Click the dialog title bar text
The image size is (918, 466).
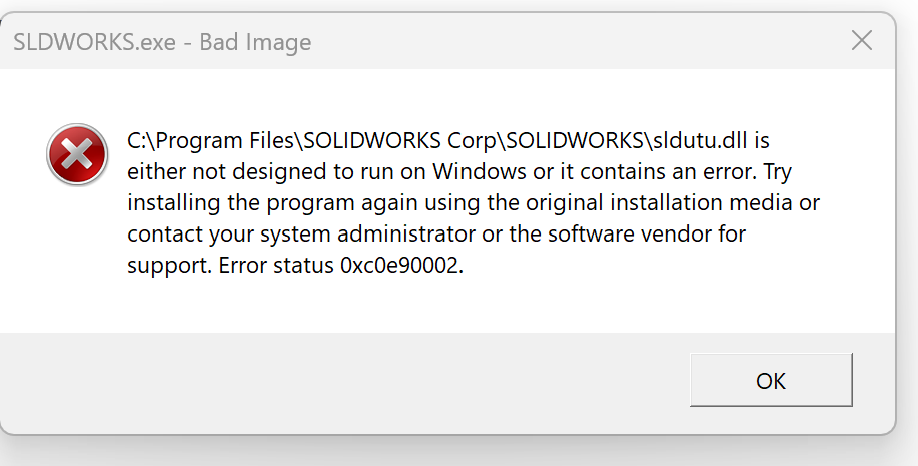(x=162, y=42)
